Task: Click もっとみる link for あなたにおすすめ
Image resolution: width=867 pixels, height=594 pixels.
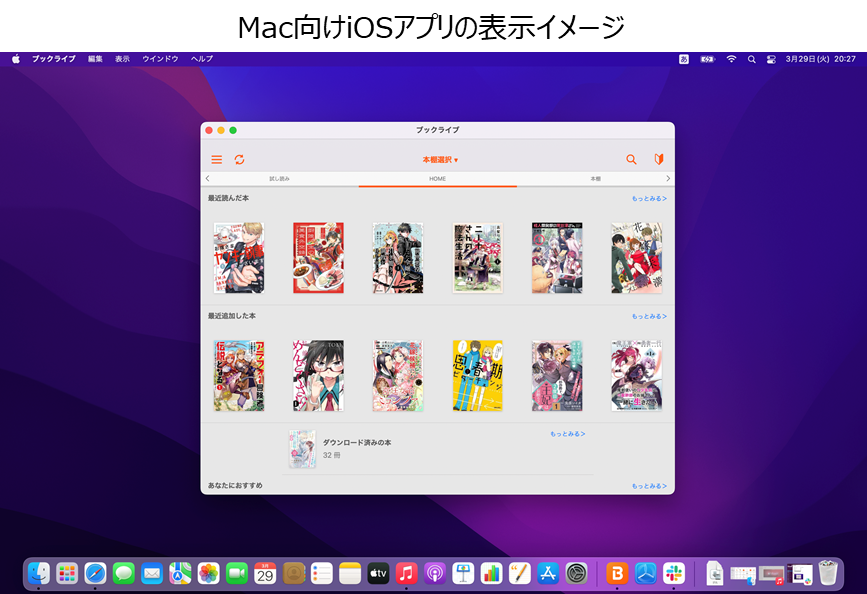Action: click(649, 486)
